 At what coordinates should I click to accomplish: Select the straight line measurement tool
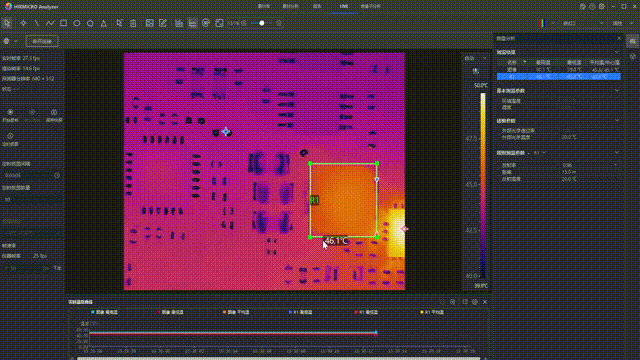click(x=36, y=23)
